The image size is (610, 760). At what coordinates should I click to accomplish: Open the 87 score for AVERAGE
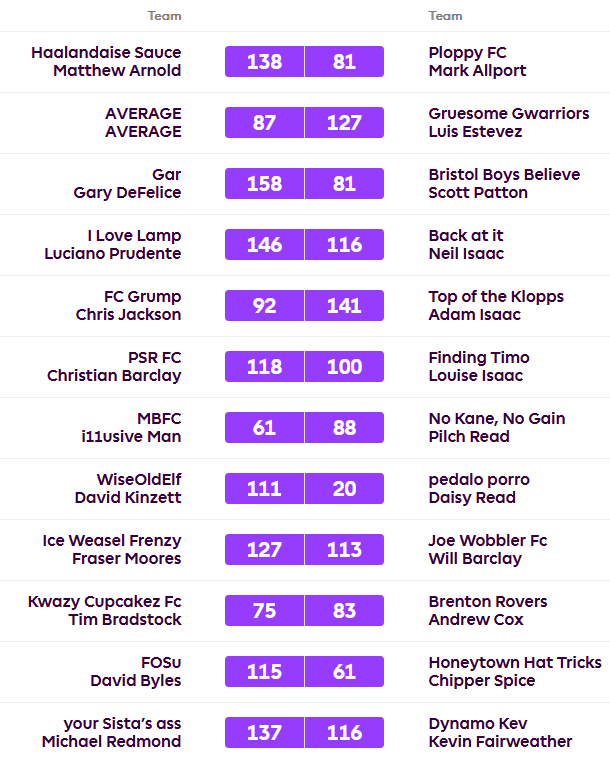pos(264,123)
